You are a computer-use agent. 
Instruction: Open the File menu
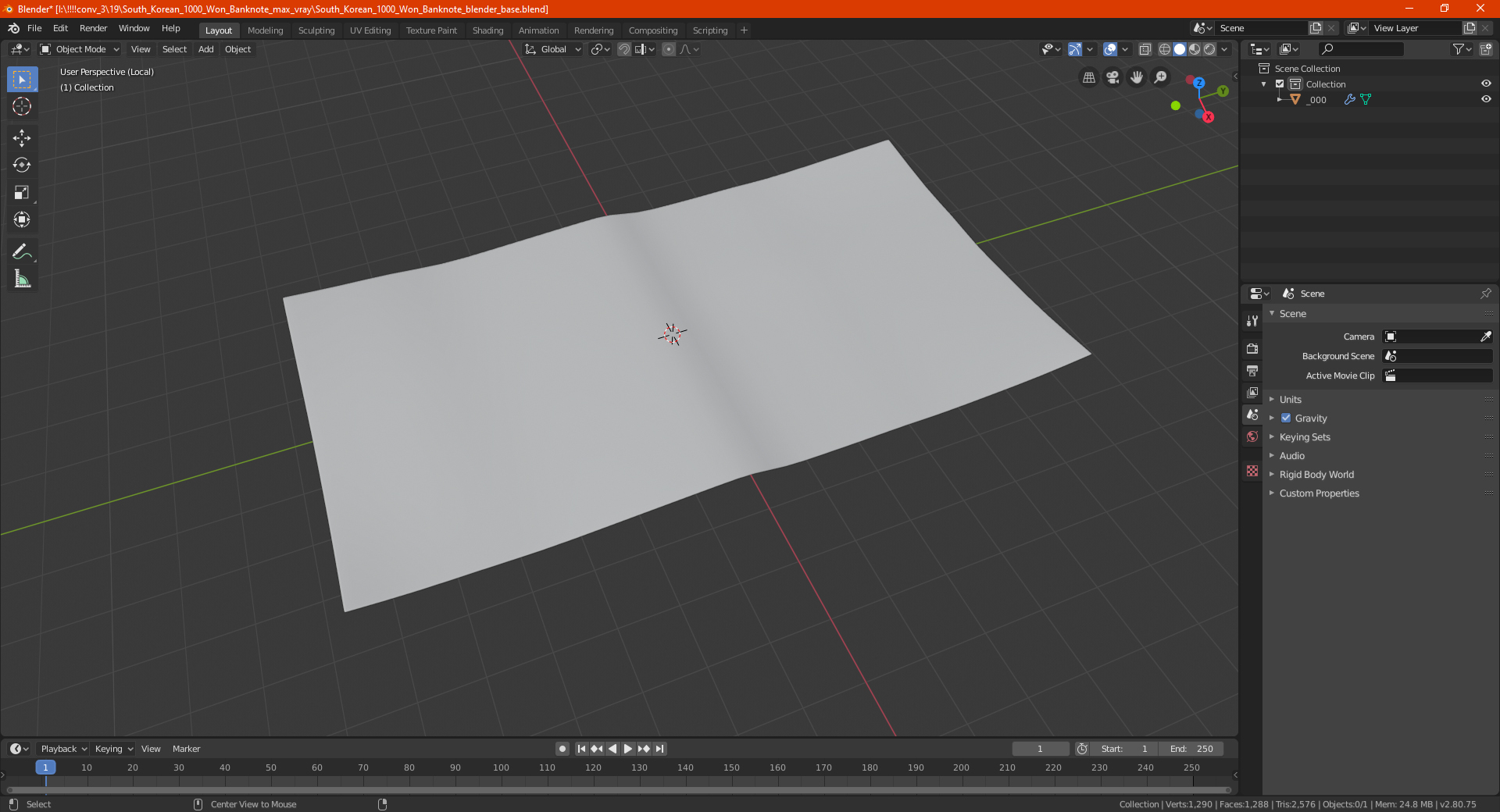click(x=34, y=28)
